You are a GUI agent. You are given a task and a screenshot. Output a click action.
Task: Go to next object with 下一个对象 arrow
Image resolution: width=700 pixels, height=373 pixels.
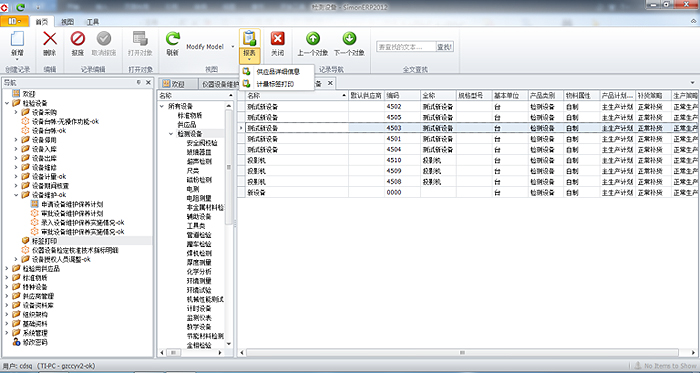click(349, 39)
